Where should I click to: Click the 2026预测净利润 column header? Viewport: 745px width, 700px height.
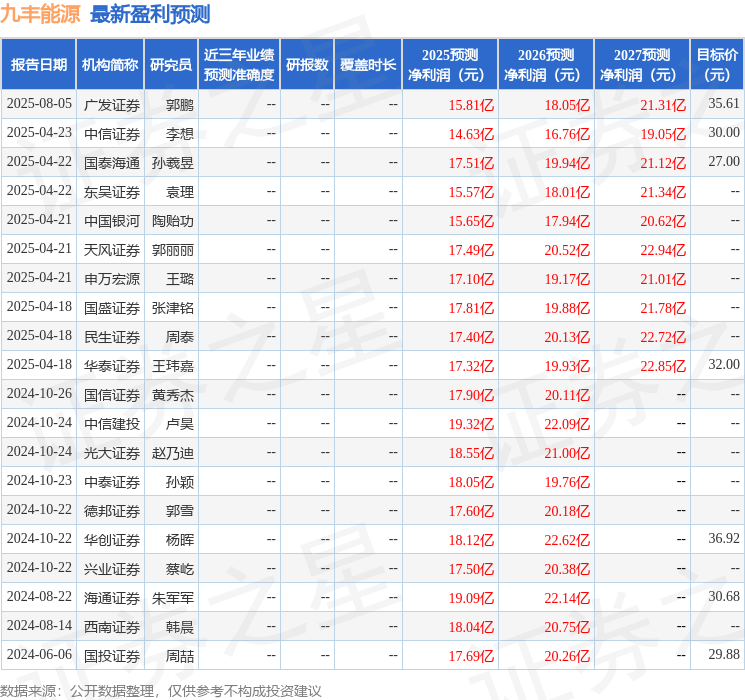(545, 65)
